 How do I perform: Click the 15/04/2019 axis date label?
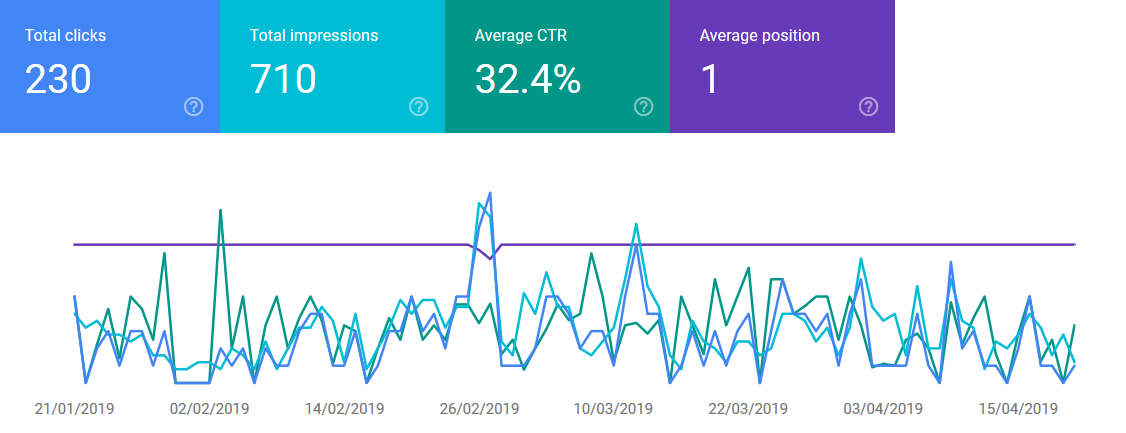tap(1018, 409)
